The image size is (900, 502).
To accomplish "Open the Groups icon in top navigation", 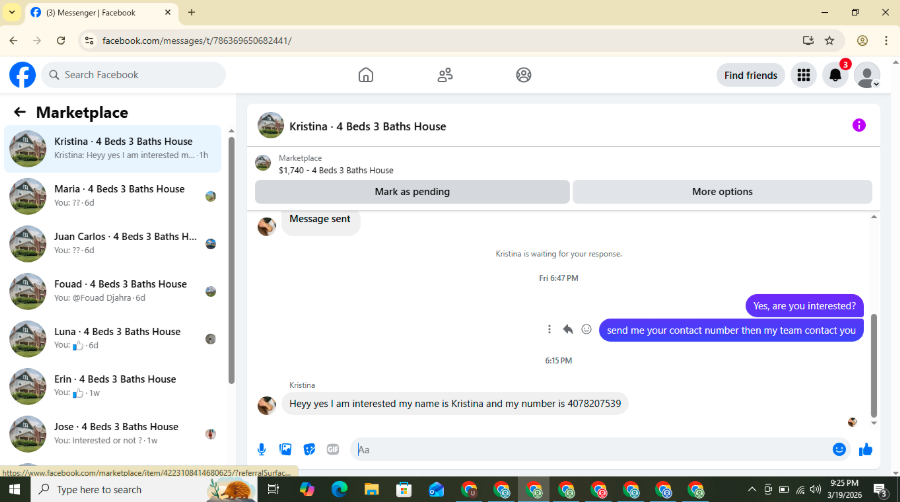I will pyautogui.click(x=523, y=75).
